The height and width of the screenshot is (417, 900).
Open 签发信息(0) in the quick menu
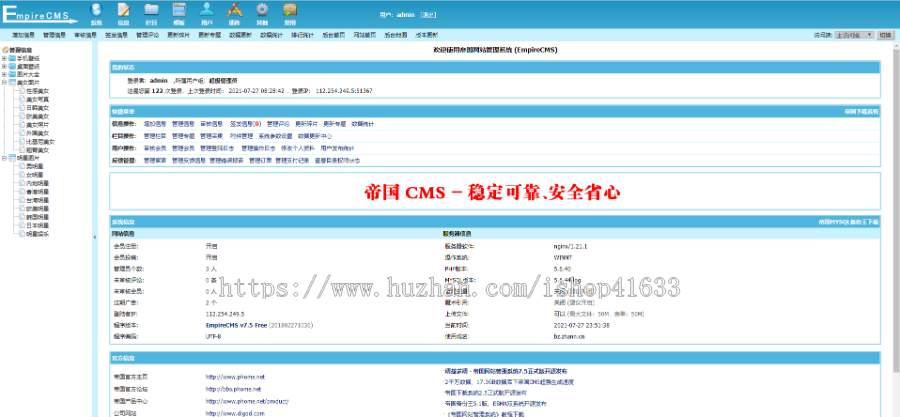click(246, 123)
